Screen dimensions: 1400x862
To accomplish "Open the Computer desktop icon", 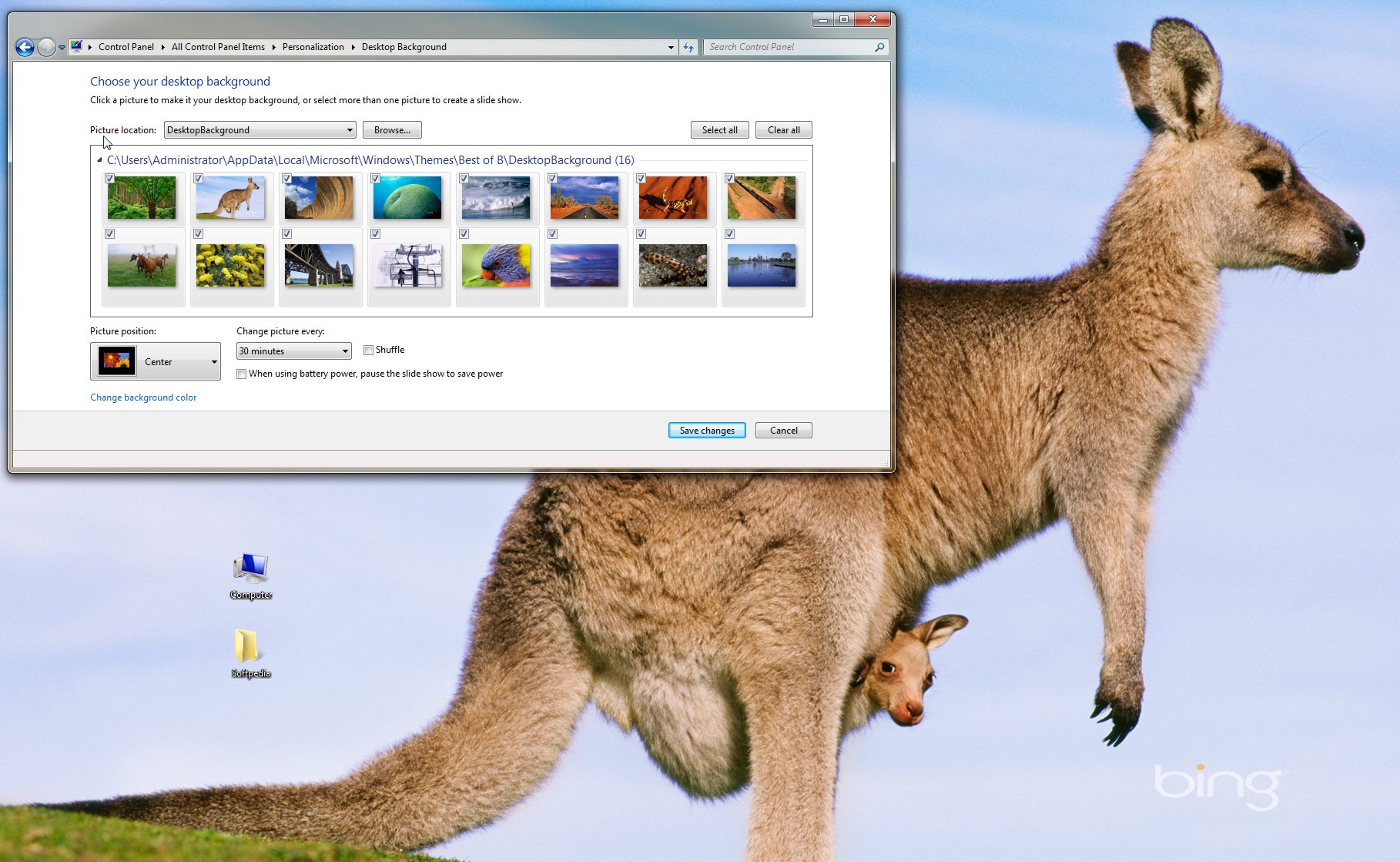I will coord(250,576).
